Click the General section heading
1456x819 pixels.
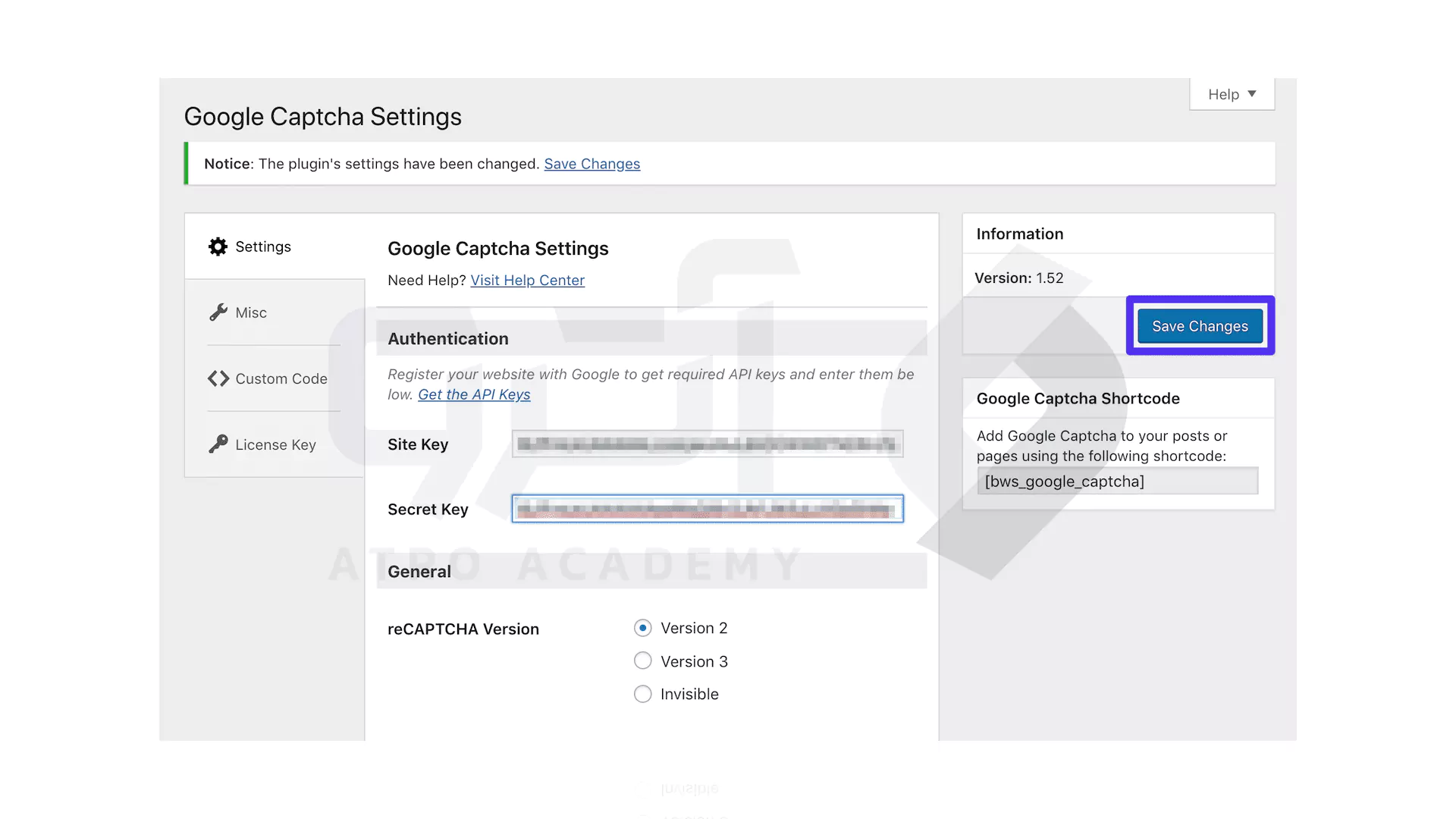point(419,572)
